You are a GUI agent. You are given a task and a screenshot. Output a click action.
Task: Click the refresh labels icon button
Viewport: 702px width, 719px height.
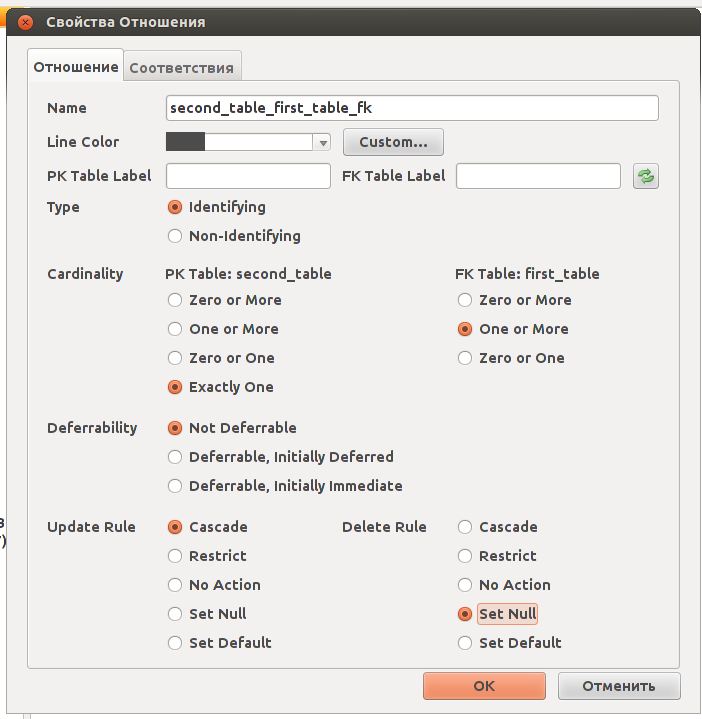tap(646, 176)
